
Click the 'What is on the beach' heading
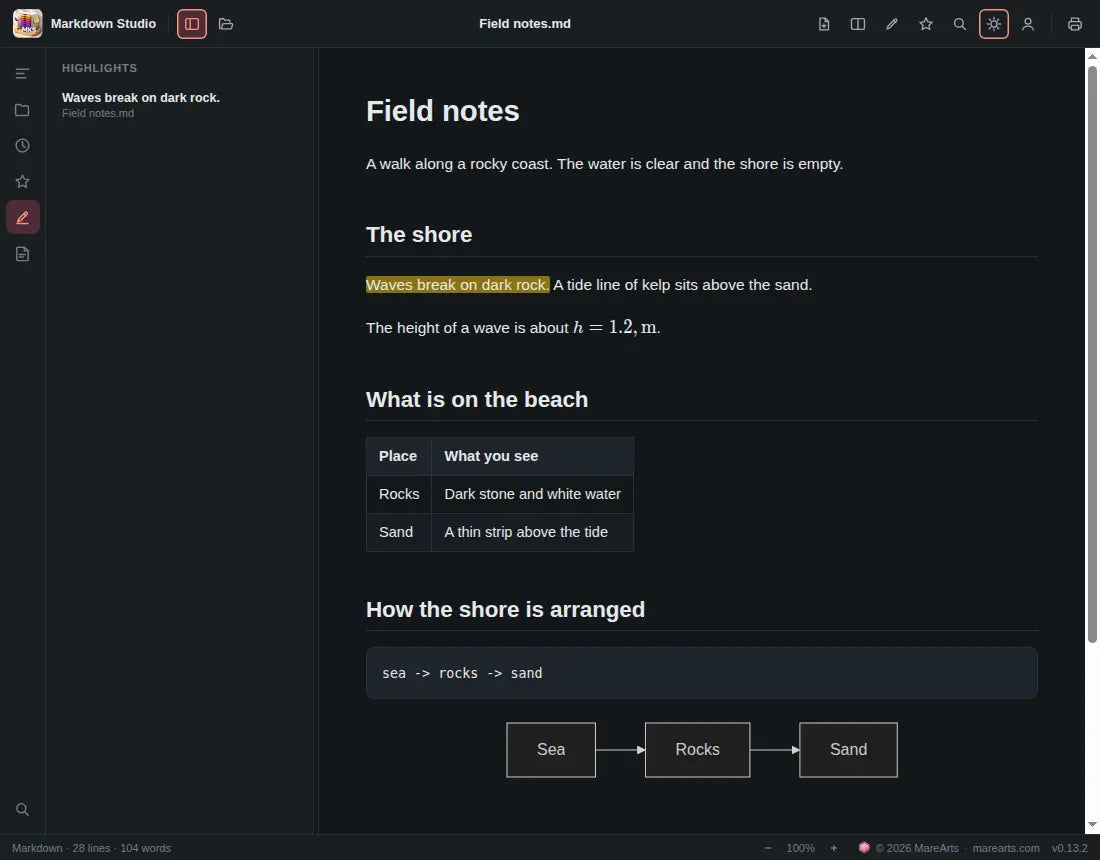point(477,399)
